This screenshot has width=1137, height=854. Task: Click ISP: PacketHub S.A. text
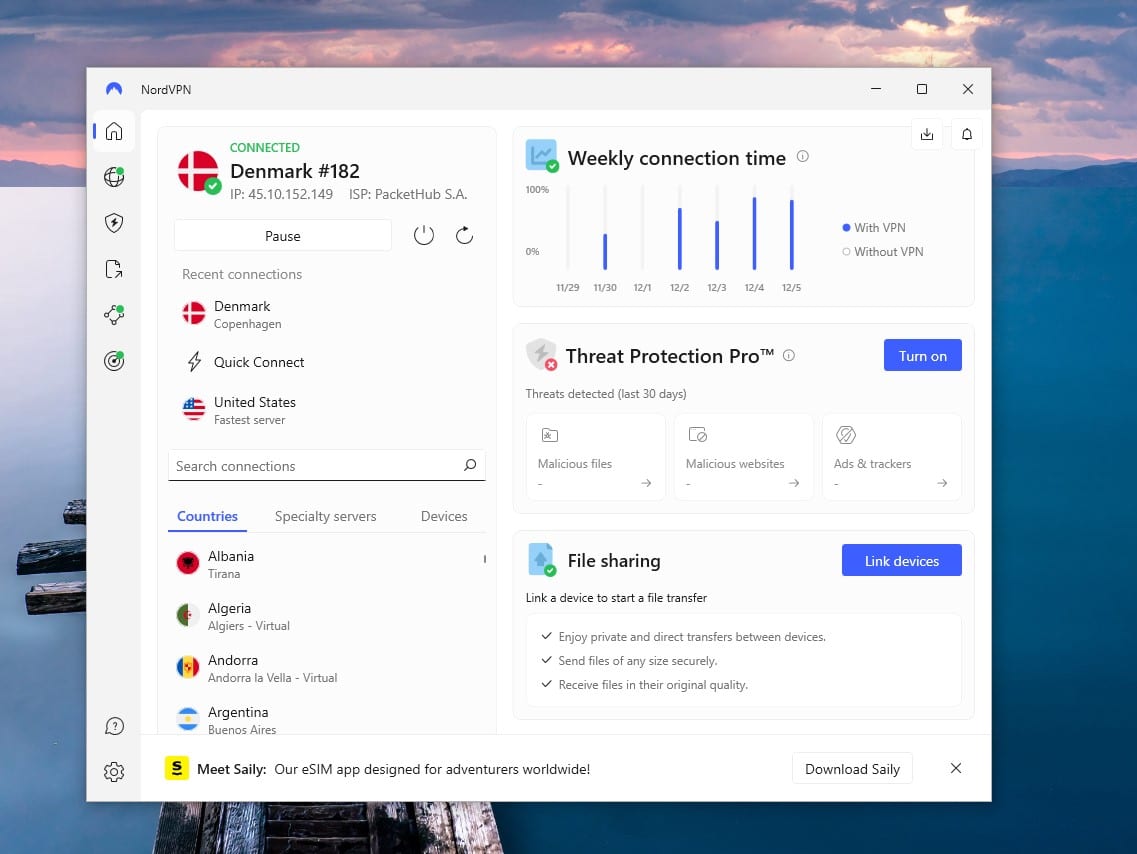click(x=408, y=194)
